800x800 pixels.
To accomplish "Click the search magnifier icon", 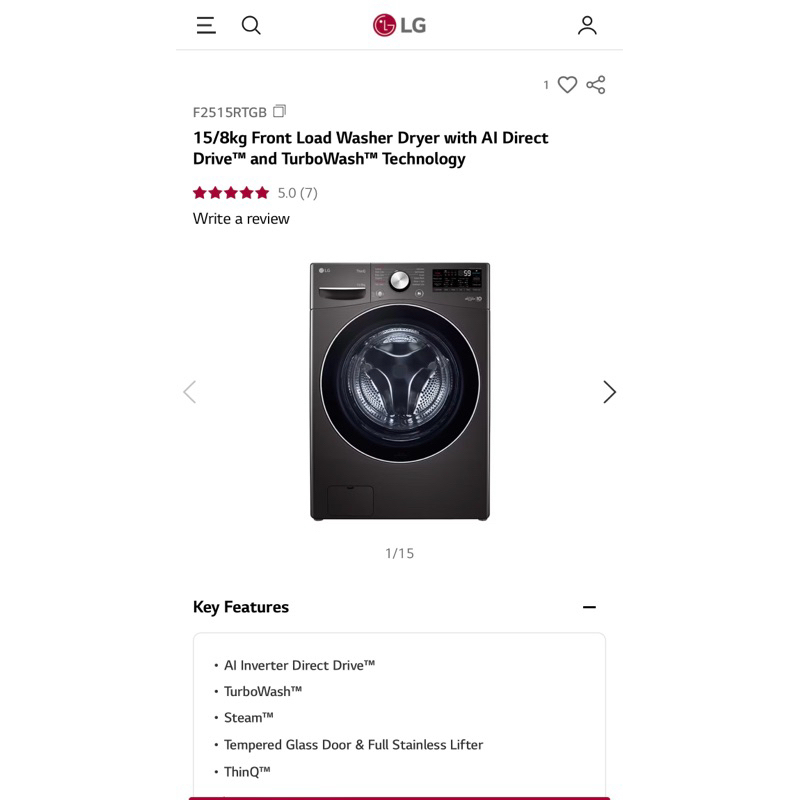I will (x=251, y=26).
